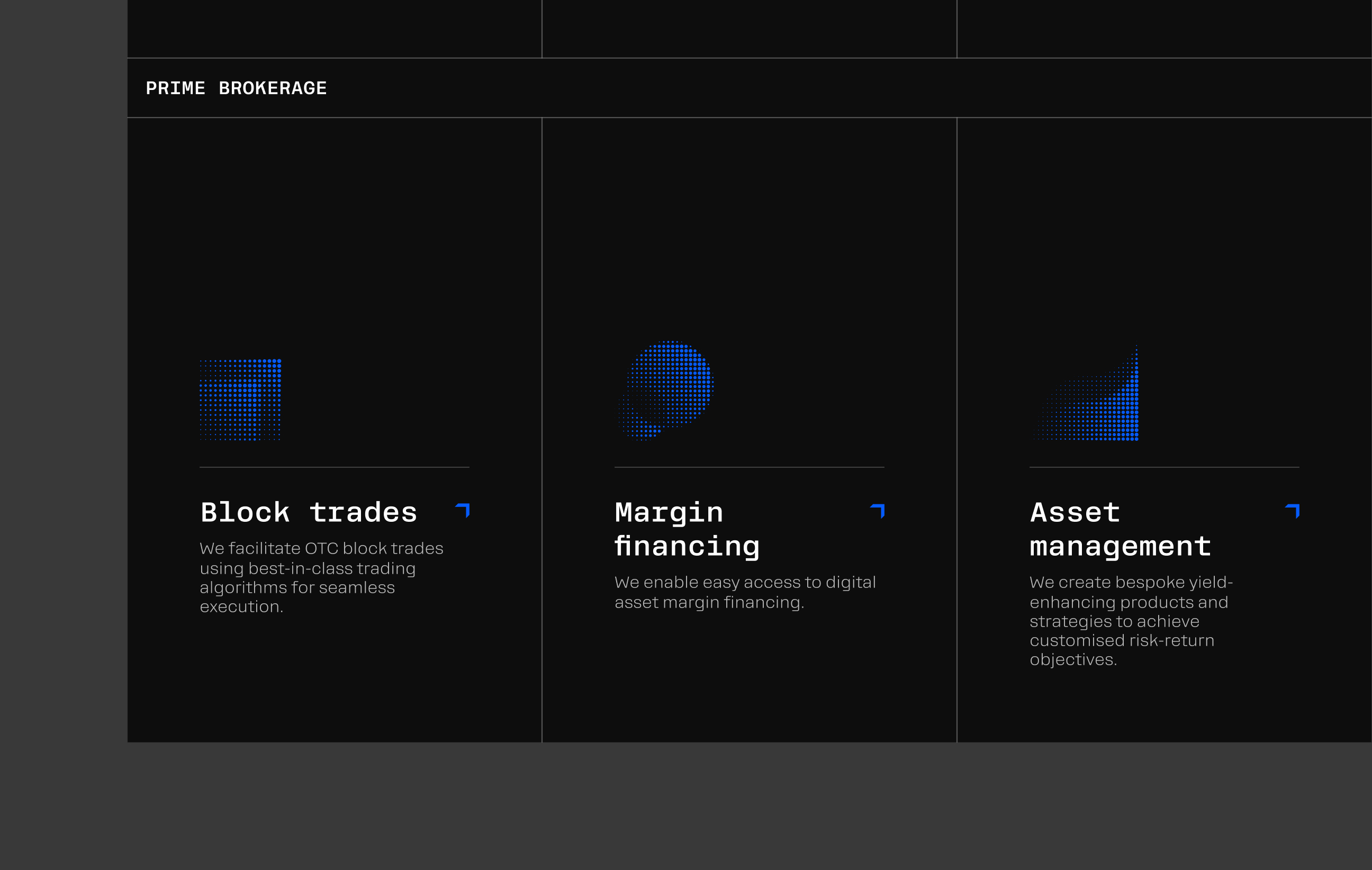Click the divider line above Asset management

[x=1163, y=467]
